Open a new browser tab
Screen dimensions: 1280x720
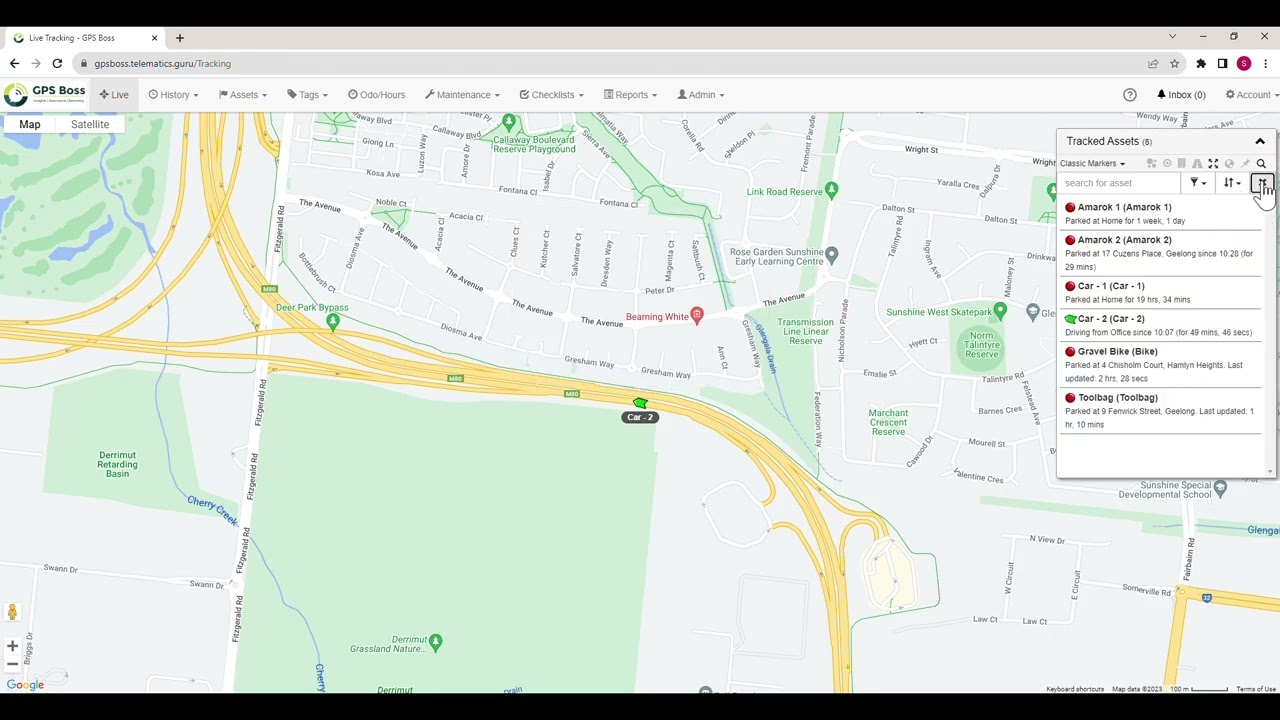pyautogui.click(x=180, y=38)
